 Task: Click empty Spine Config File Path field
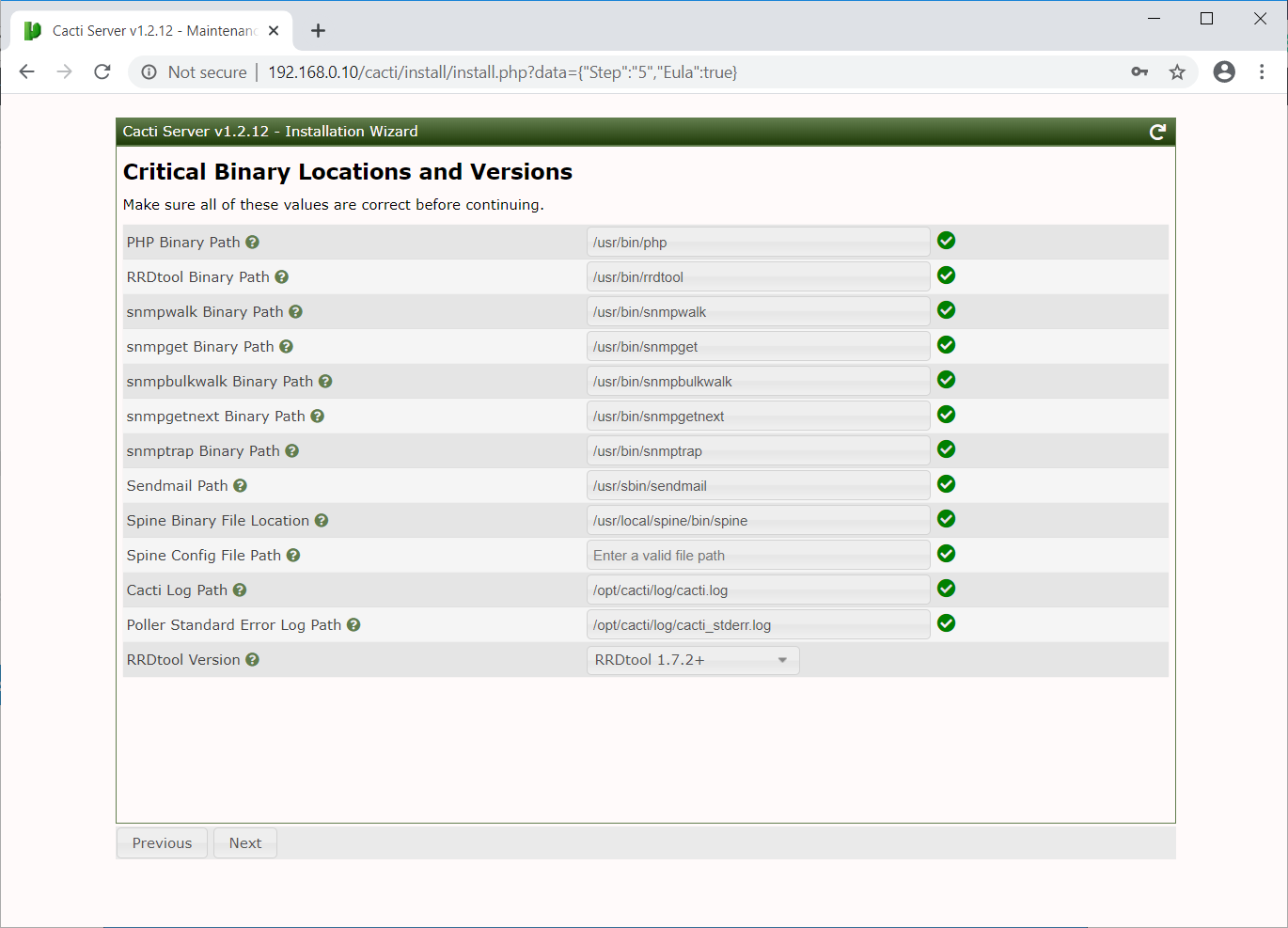point(759,556)
